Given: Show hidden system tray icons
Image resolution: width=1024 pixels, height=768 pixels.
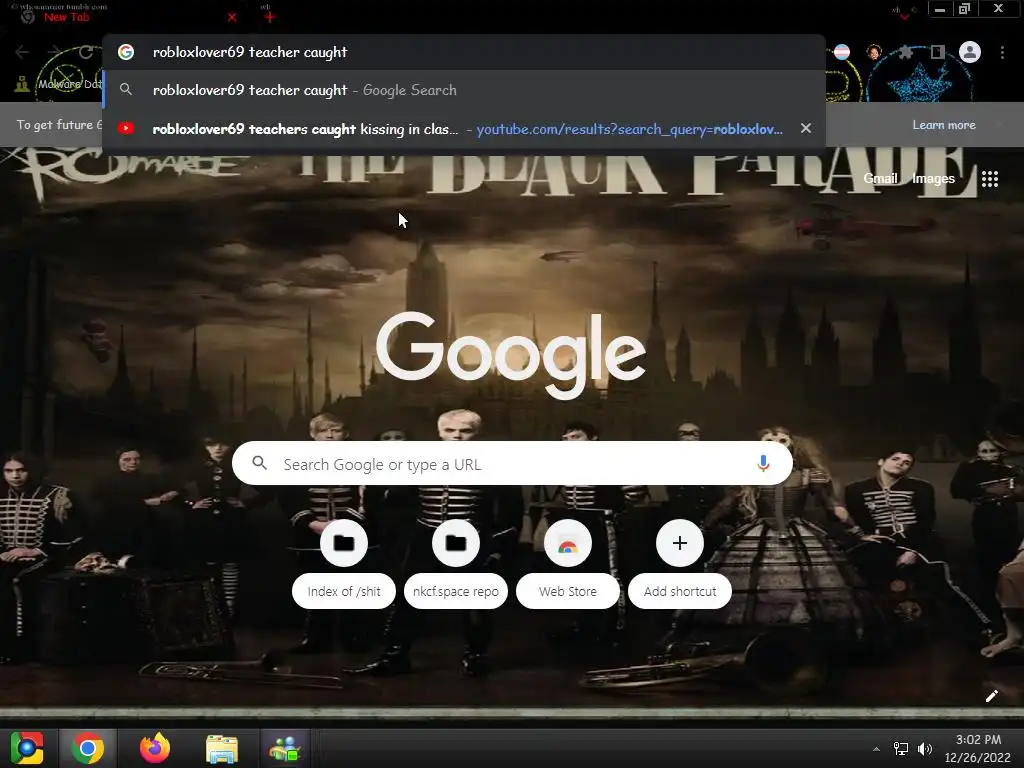Looking at the screenshot, I should [876, 749].
